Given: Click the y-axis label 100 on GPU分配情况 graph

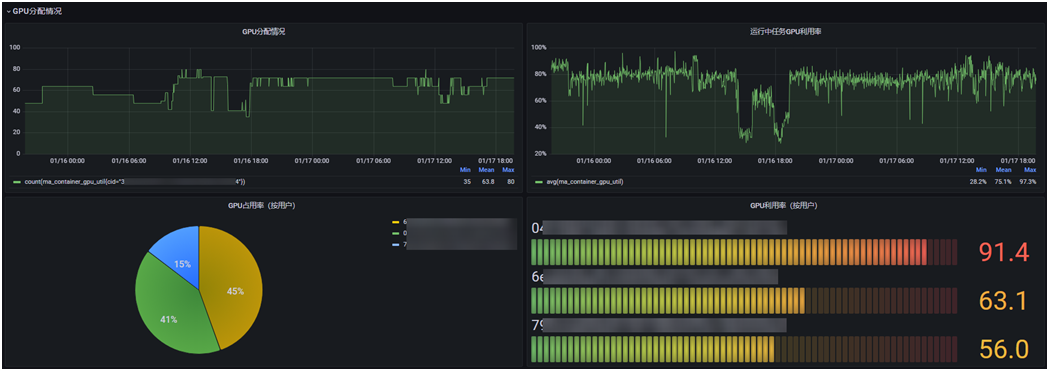Looking at the screenshot, I should tap(15, 47).
